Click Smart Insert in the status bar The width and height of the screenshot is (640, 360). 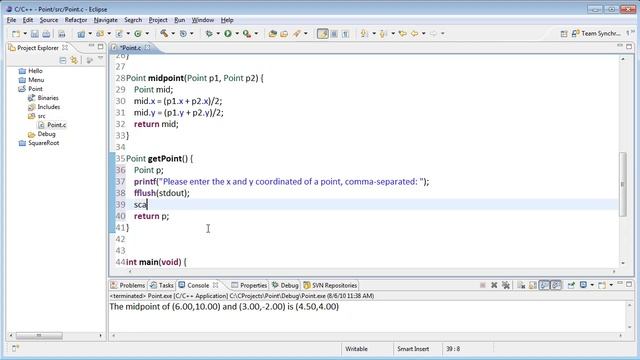[x=413, y=349]
